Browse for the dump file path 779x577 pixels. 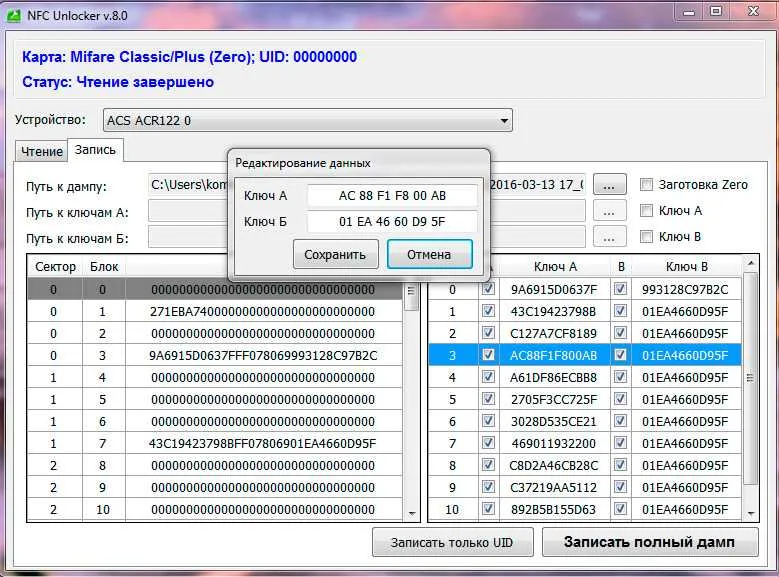609,185
